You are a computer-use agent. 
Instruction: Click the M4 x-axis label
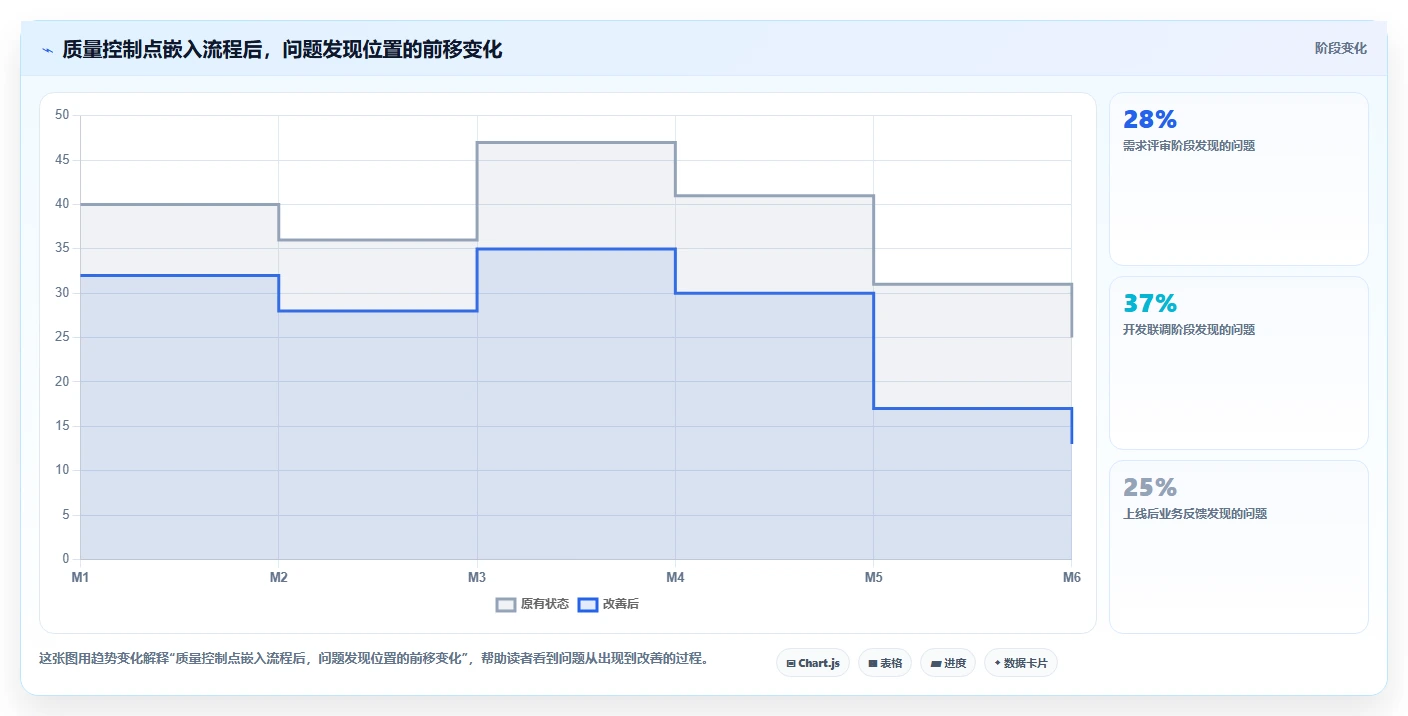675,577
